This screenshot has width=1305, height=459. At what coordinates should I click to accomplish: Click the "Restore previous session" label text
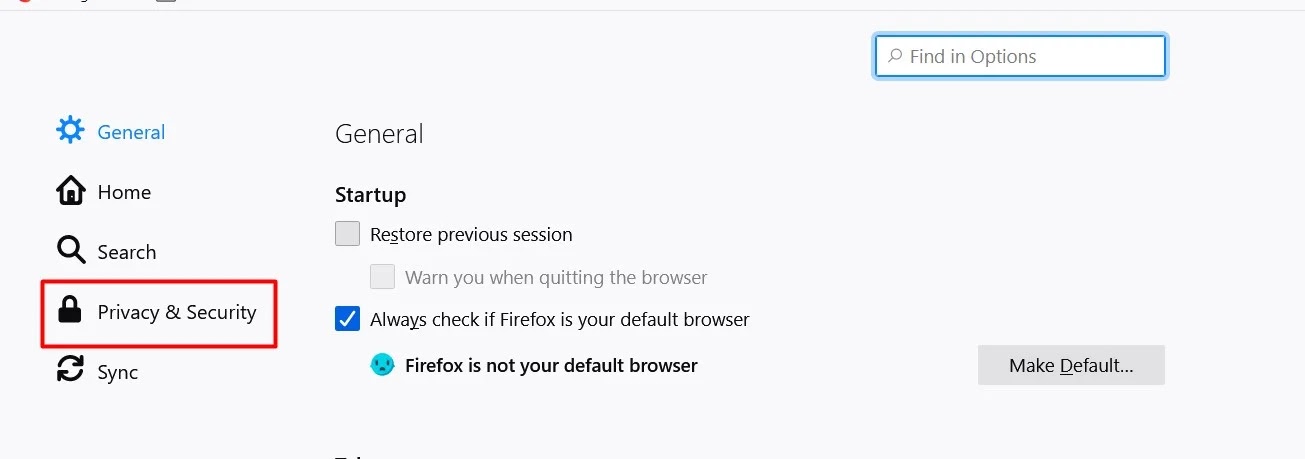point(471,235)
